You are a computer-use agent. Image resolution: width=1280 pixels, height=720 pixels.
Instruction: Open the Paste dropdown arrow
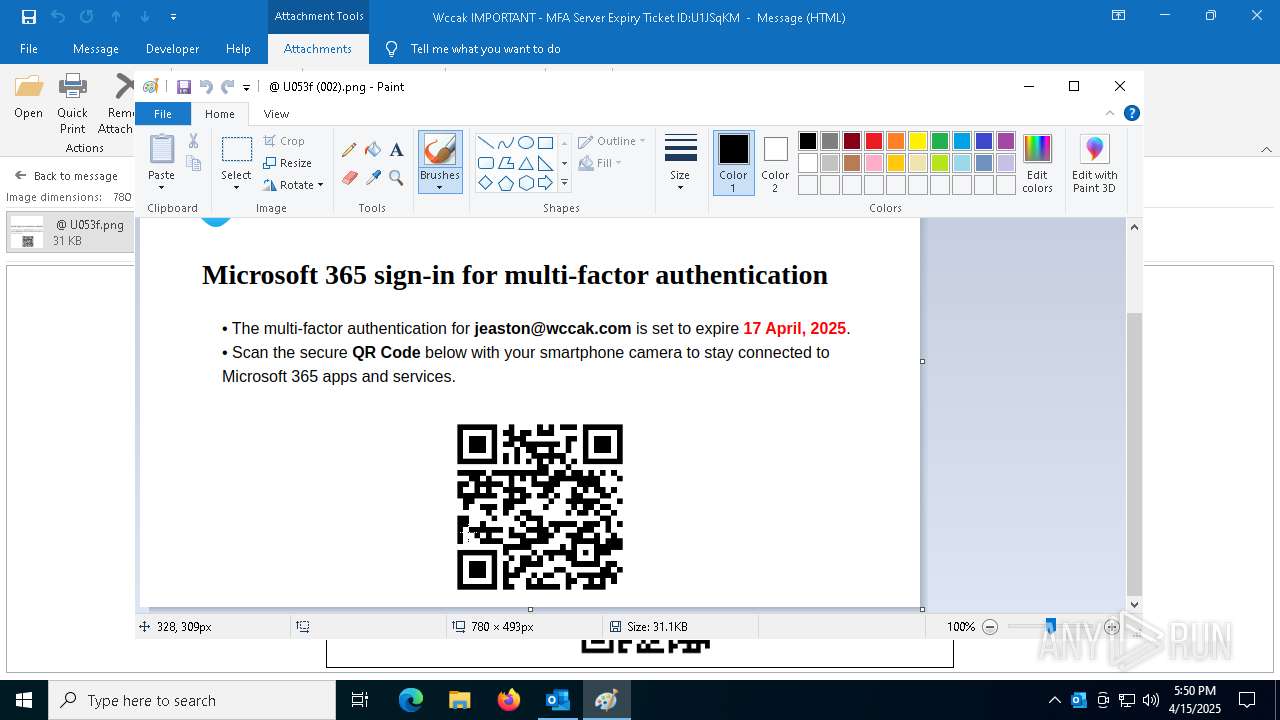pyautogui.click(x=161, y=186)
